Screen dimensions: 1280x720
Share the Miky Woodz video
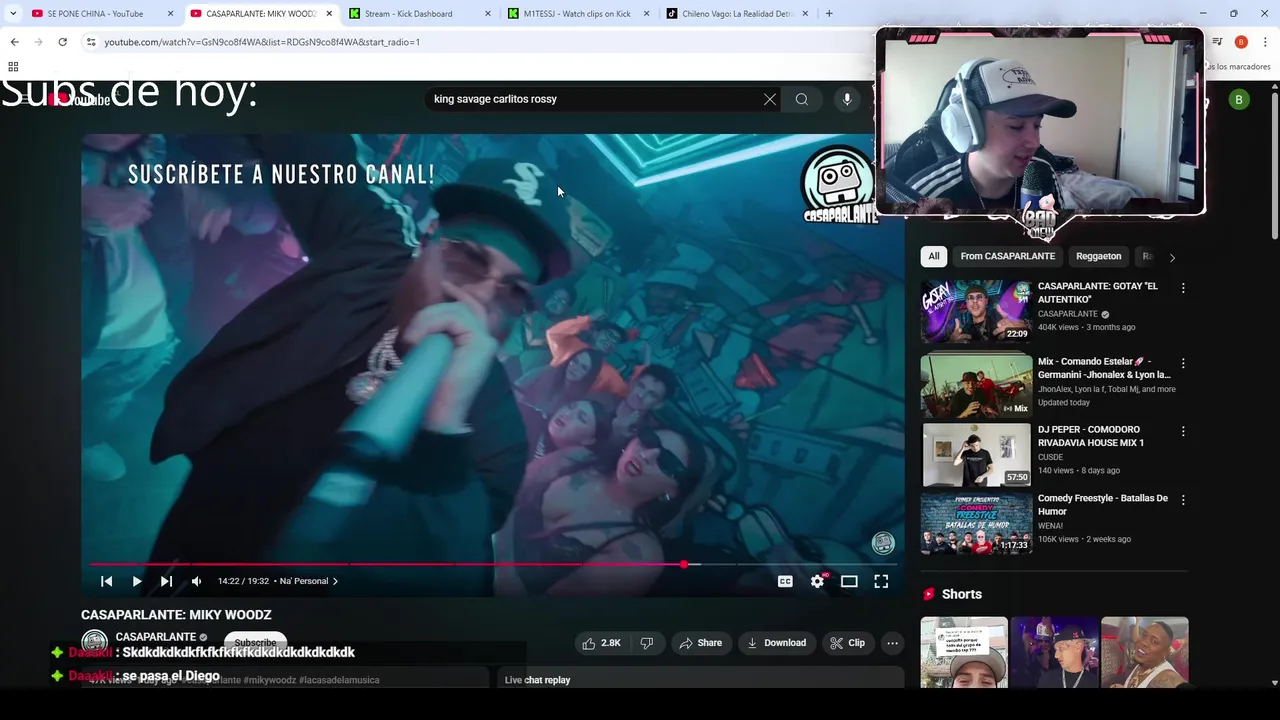point(700,643)
